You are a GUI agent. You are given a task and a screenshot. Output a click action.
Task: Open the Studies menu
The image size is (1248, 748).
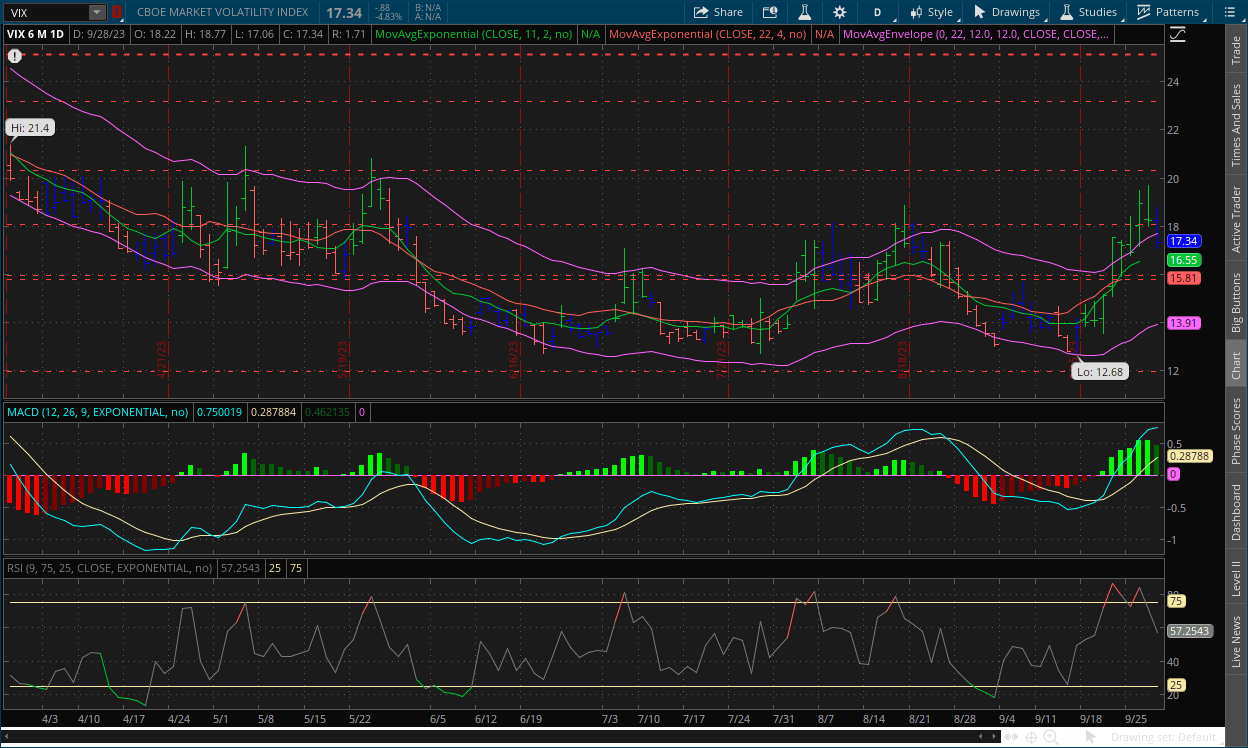pyautogui.click(x=1088, y=12)
